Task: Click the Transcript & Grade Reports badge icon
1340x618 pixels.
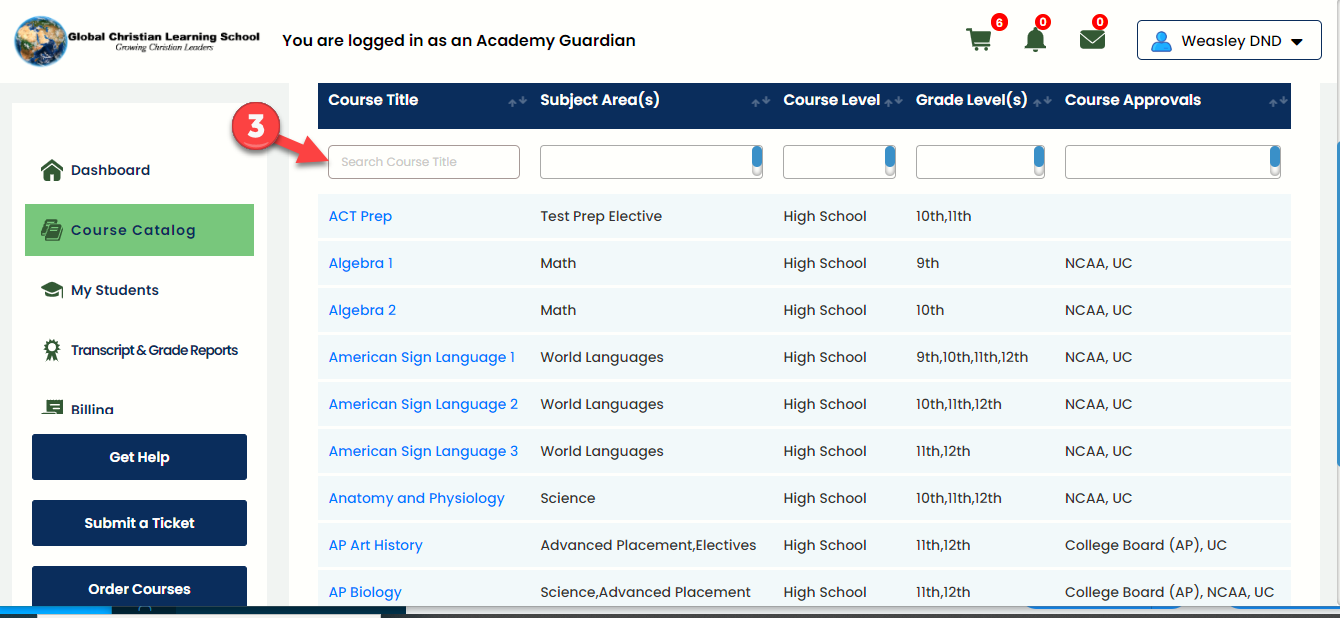Action: tap(52, 350)
